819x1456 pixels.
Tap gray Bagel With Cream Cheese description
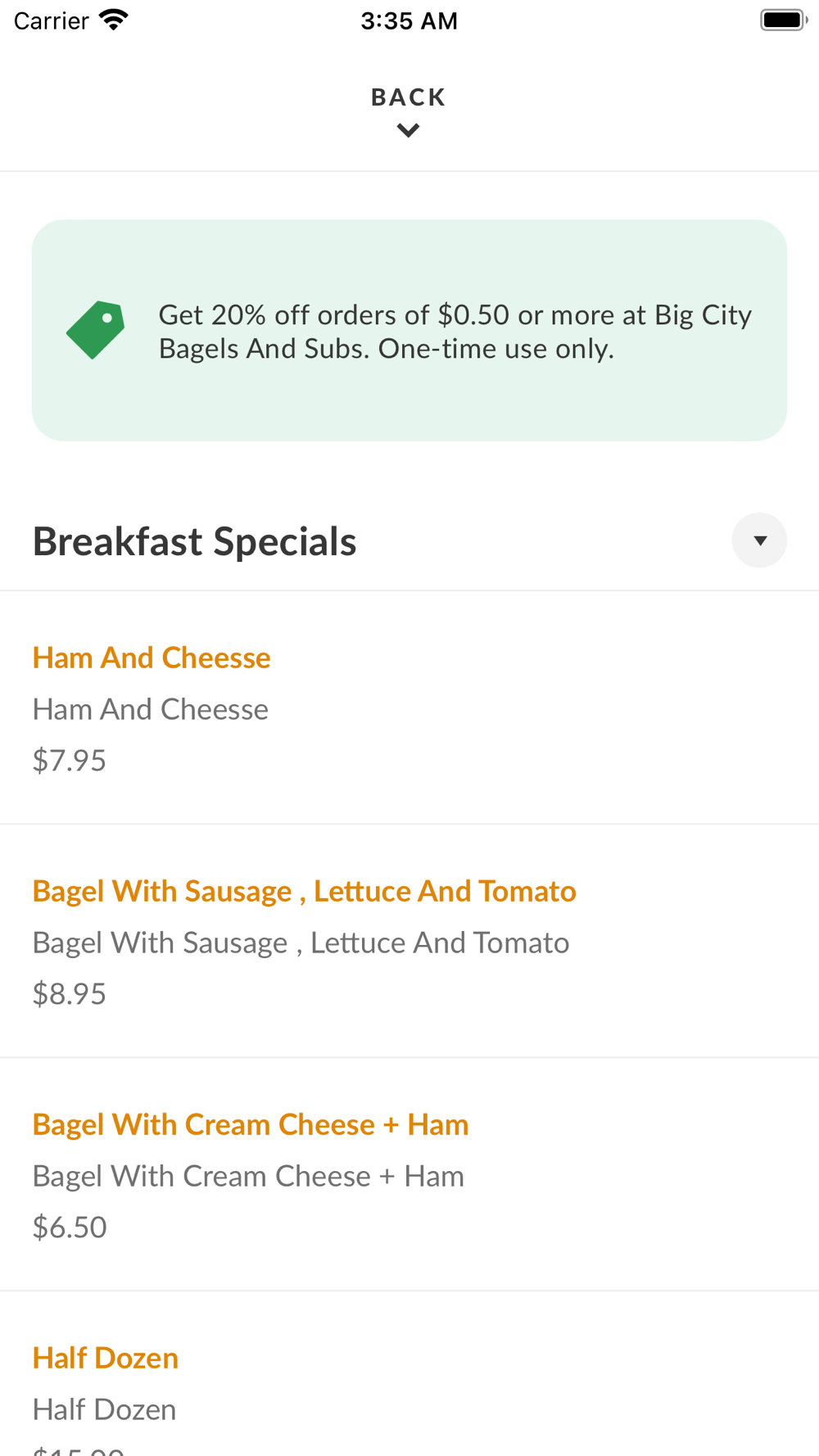click(248, 1176)
